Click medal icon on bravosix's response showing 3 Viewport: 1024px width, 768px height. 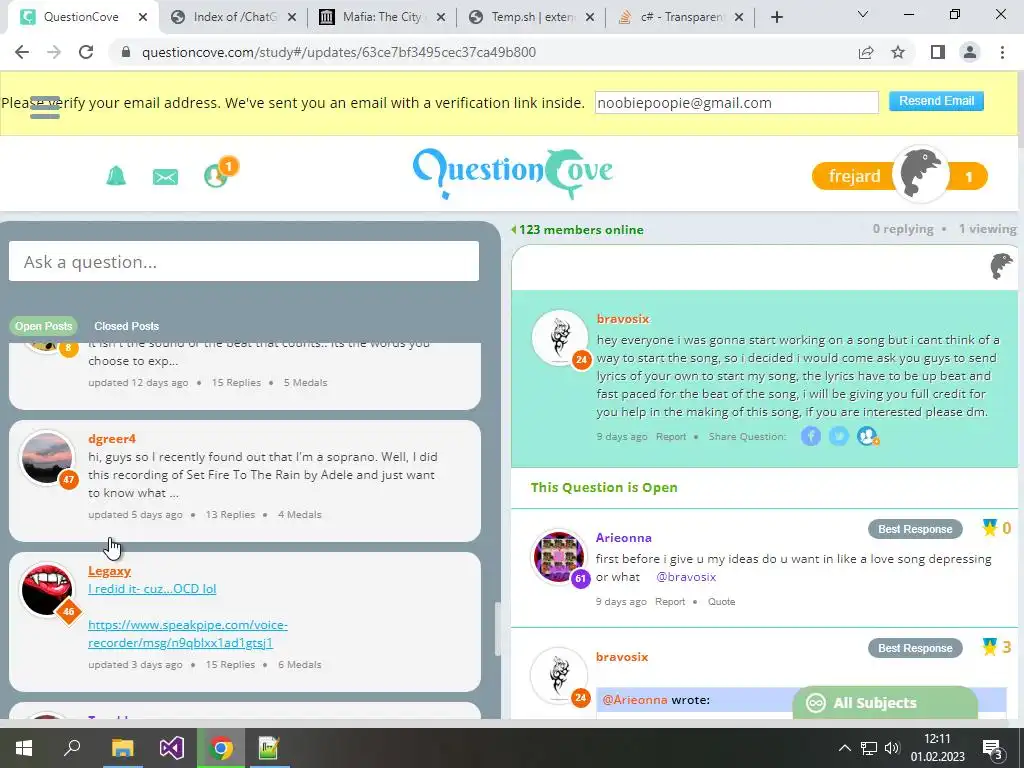[989, 647]
